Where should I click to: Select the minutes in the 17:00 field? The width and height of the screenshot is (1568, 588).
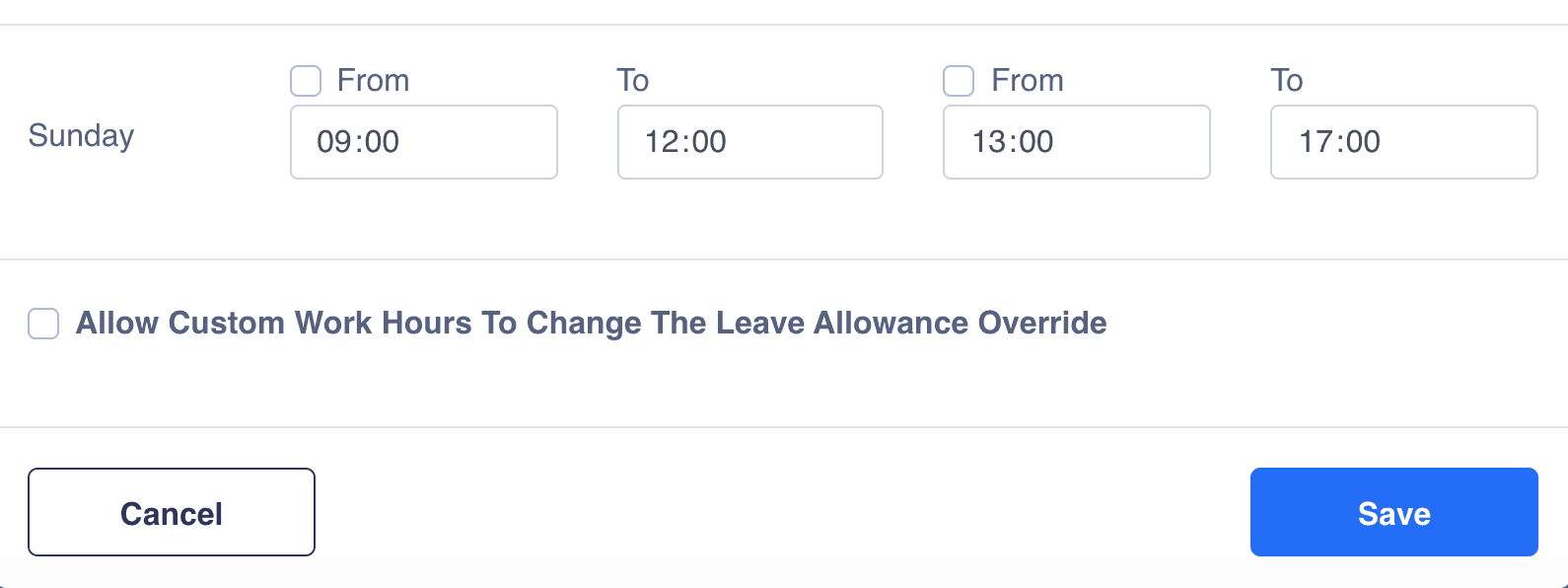point(1364,142)
